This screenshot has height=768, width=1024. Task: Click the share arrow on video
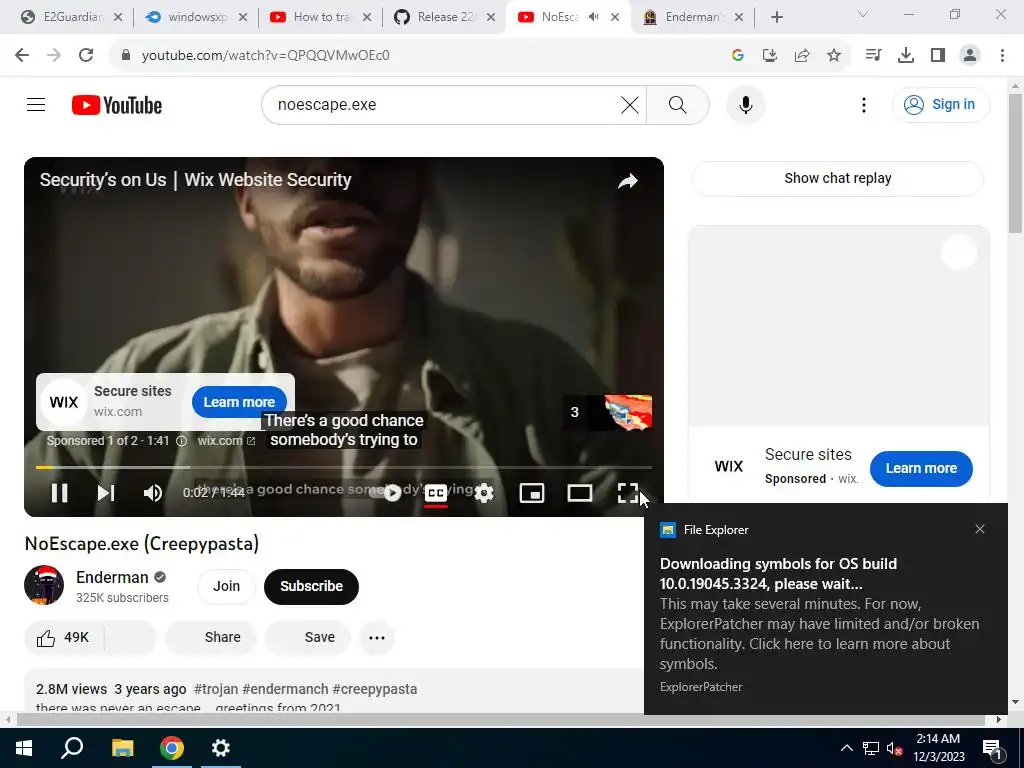click(628, 181)
